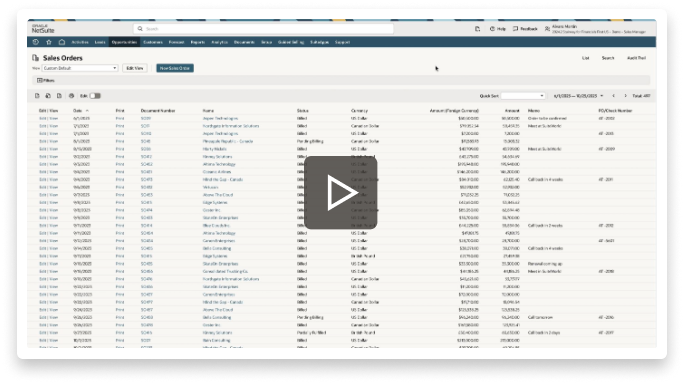Open the date range page dropdown

coord(578,96)
